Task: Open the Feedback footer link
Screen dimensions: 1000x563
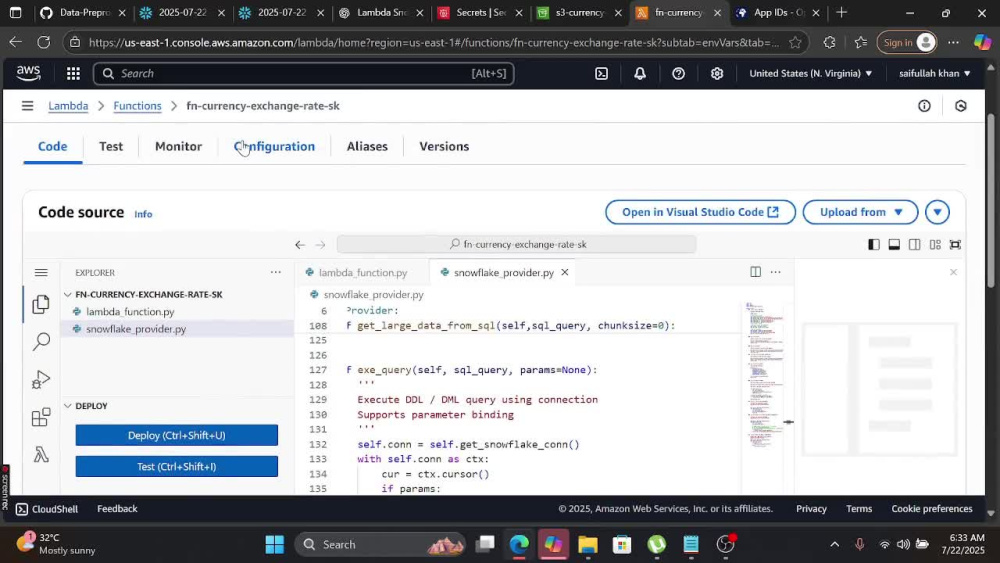Action: [x=117, y=509]
